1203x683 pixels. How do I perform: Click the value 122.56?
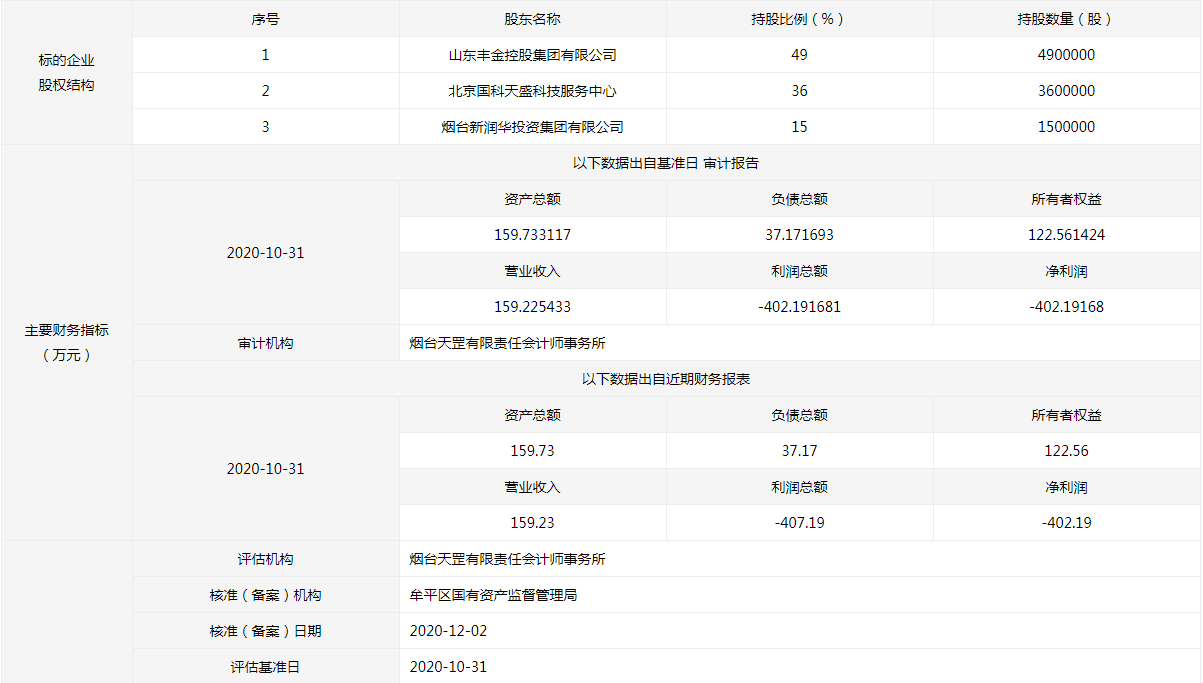click(1067, 451)
